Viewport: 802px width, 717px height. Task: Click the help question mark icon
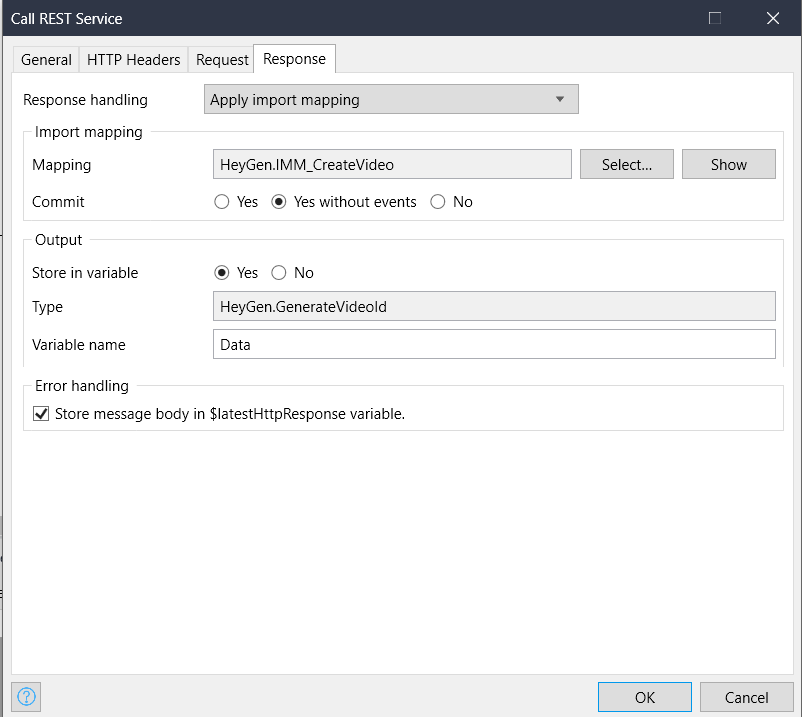pos(27,696)
